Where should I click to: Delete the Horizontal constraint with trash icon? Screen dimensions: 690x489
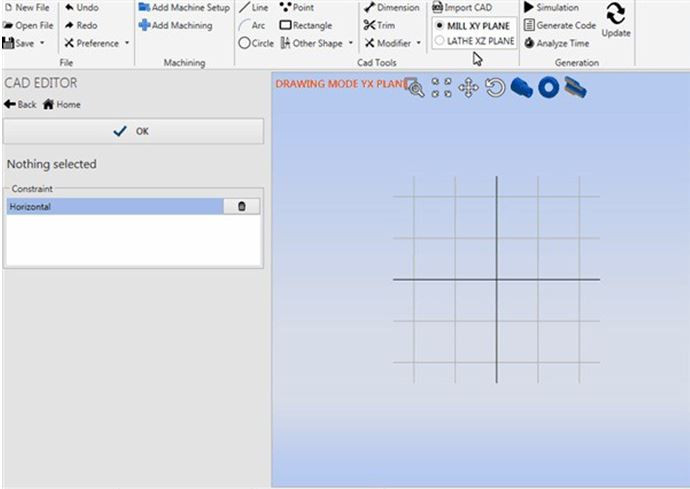pos(241,206)
